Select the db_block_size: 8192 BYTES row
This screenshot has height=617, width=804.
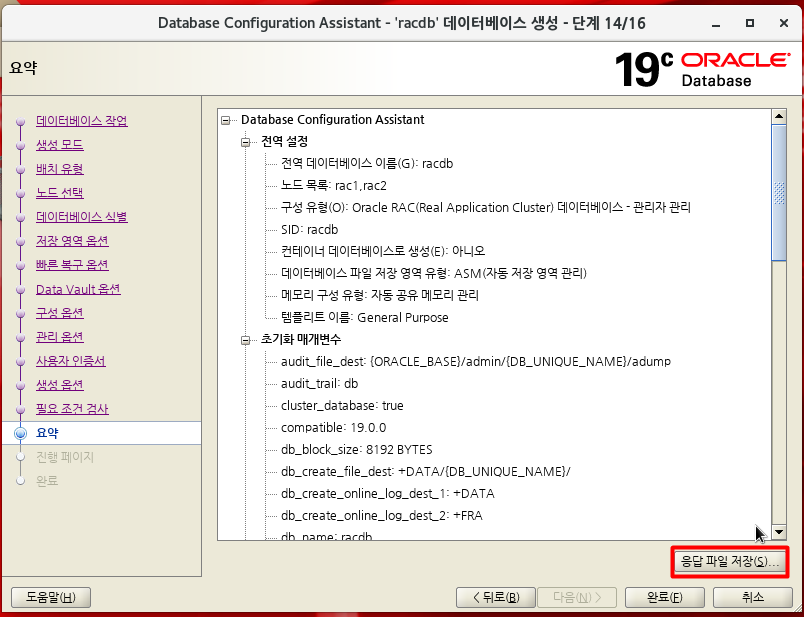[x=357, y=450]
